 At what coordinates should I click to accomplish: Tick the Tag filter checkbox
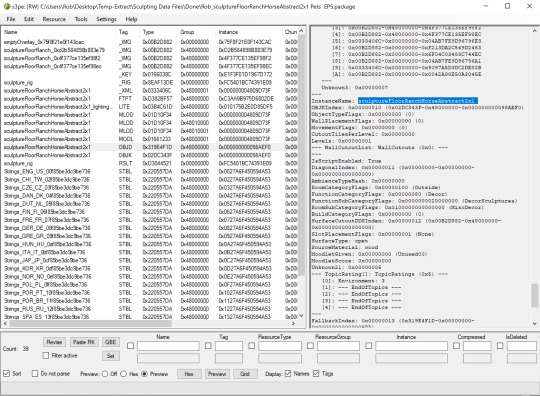point(208,346)
